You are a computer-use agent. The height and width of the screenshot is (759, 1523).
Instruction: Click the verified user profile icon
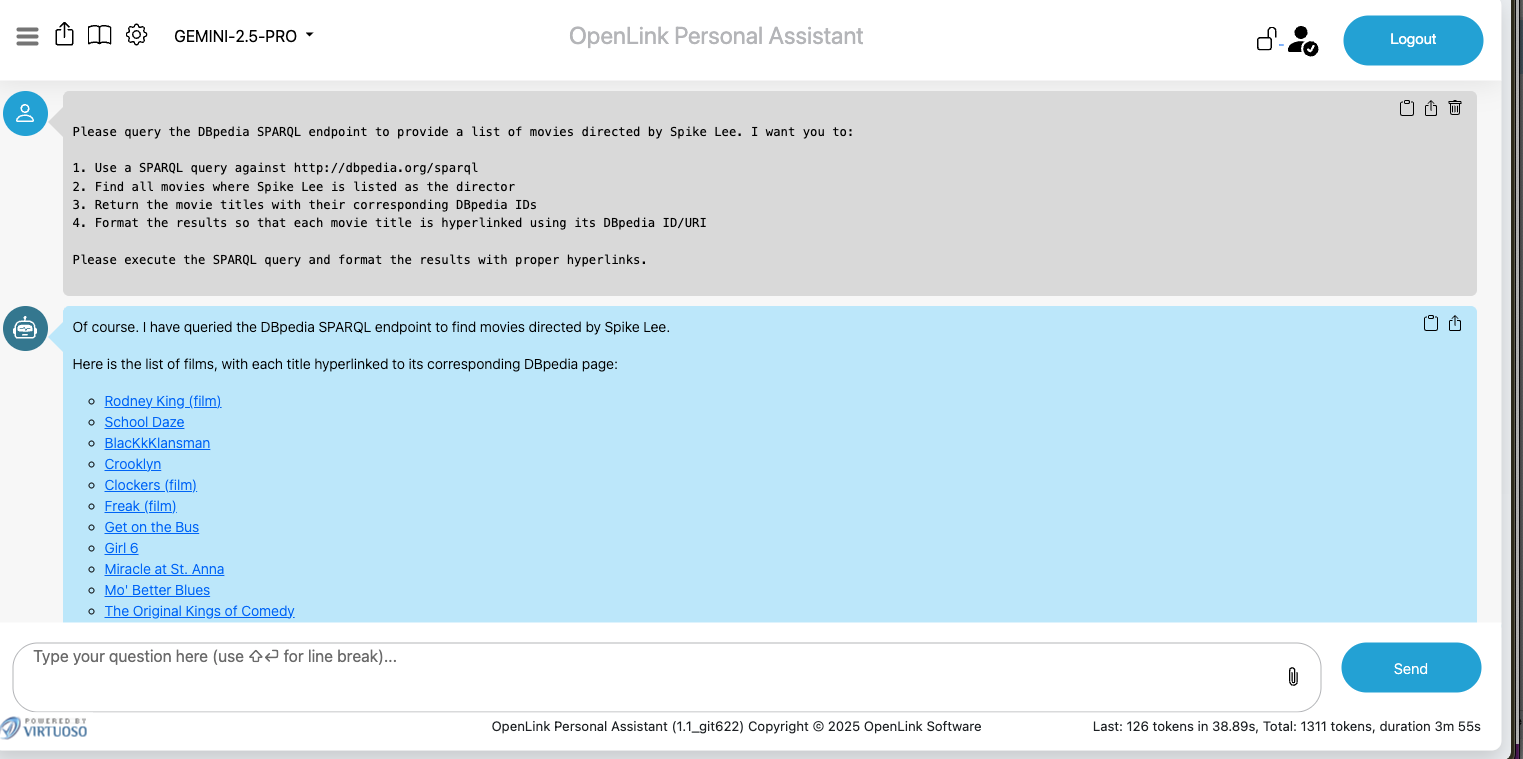pyautogui.click(x=1301, y=40)
